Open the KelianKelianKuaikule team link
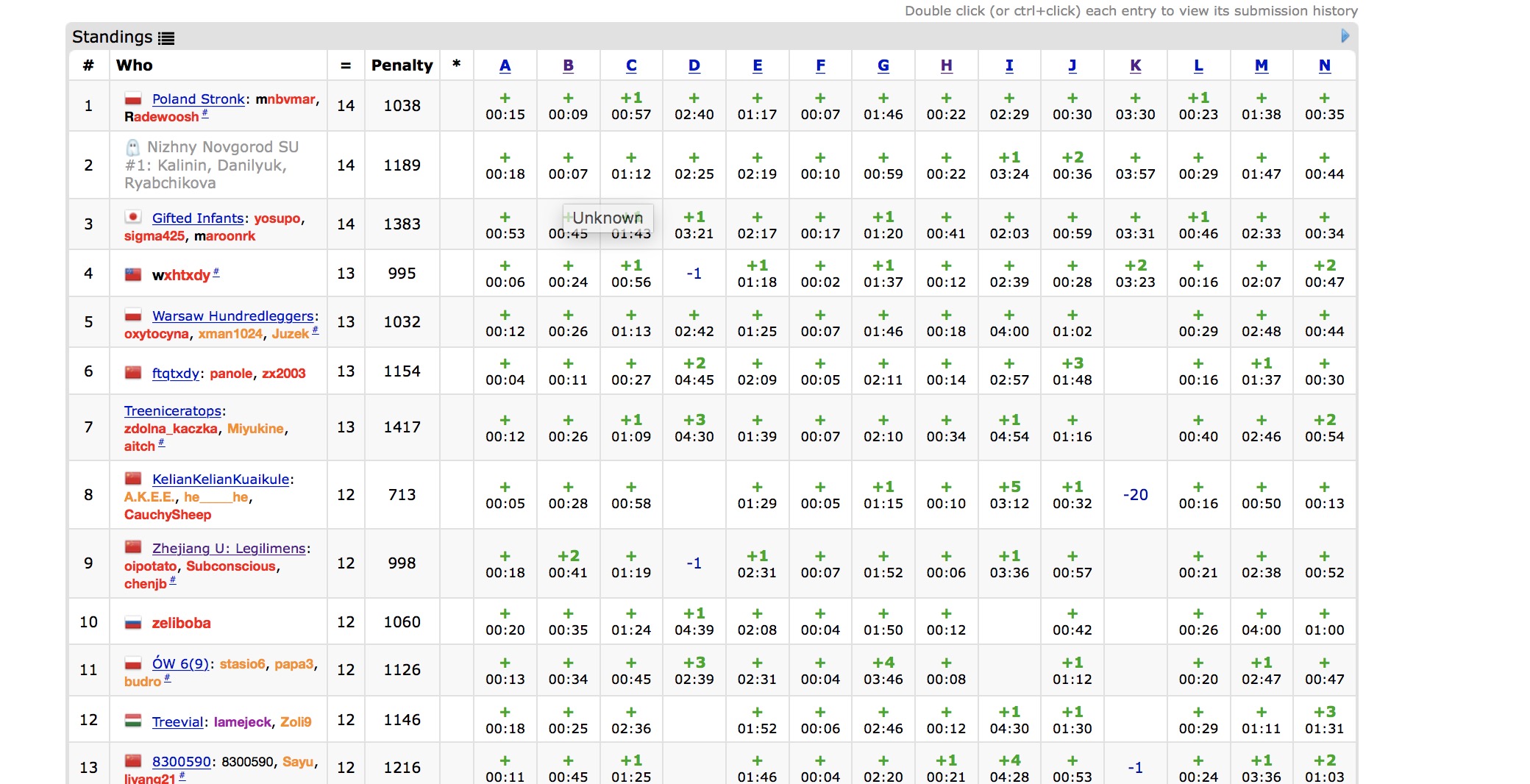This screenshot has width=1530, height=784. click(x=221, y=479)
